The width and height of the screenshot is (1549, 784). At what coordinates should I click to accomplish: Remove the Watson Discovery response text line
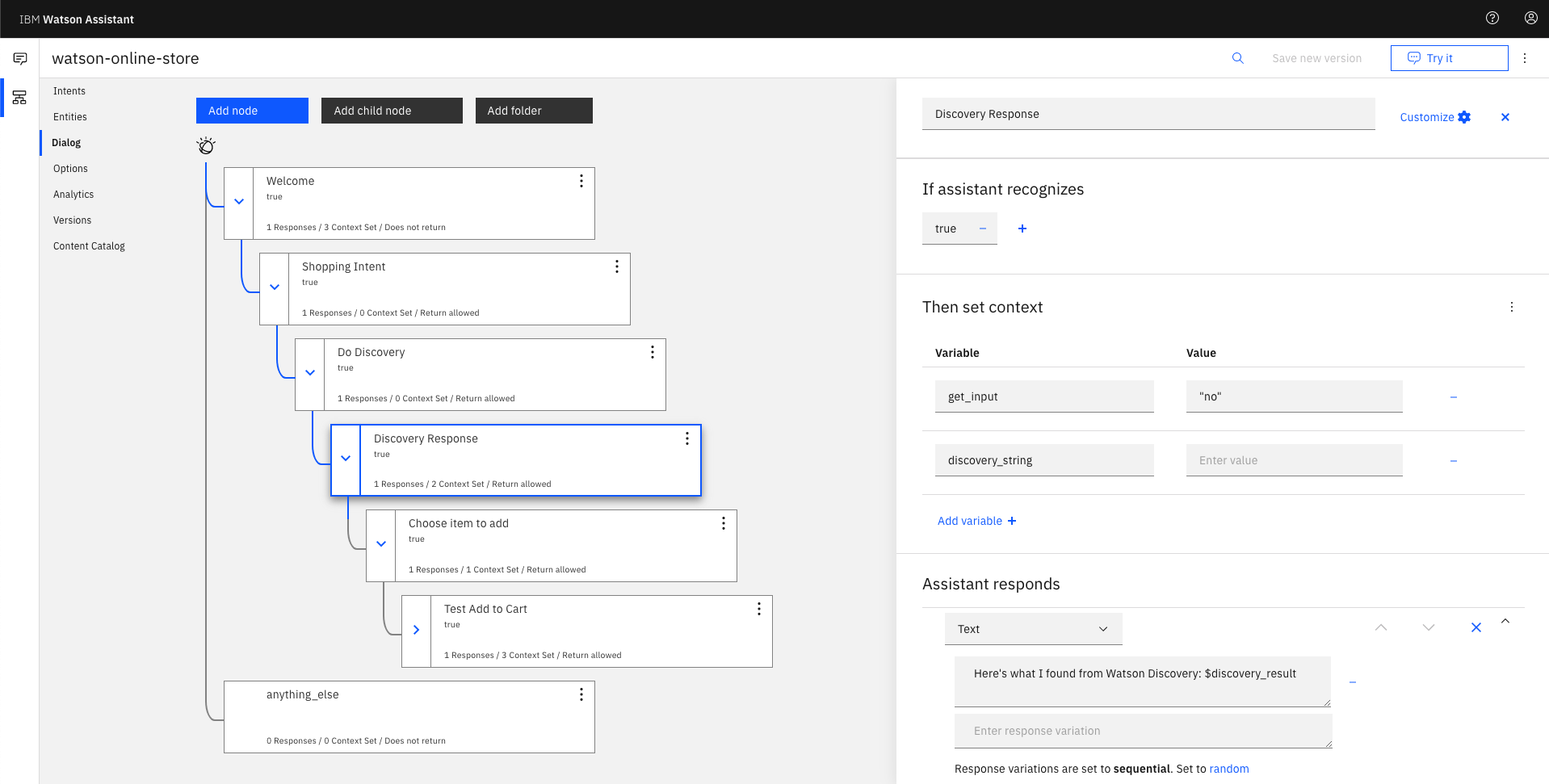click(1353, 682)
